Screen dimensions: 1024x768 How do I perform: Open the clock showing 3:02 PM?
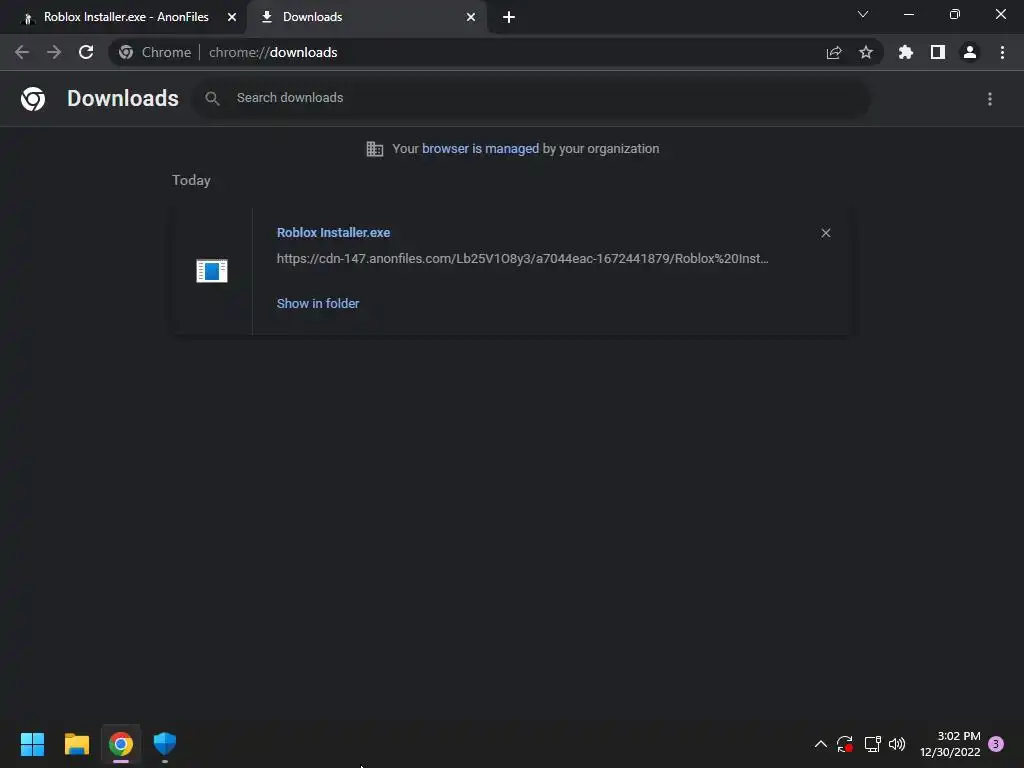tap(950, 744)
